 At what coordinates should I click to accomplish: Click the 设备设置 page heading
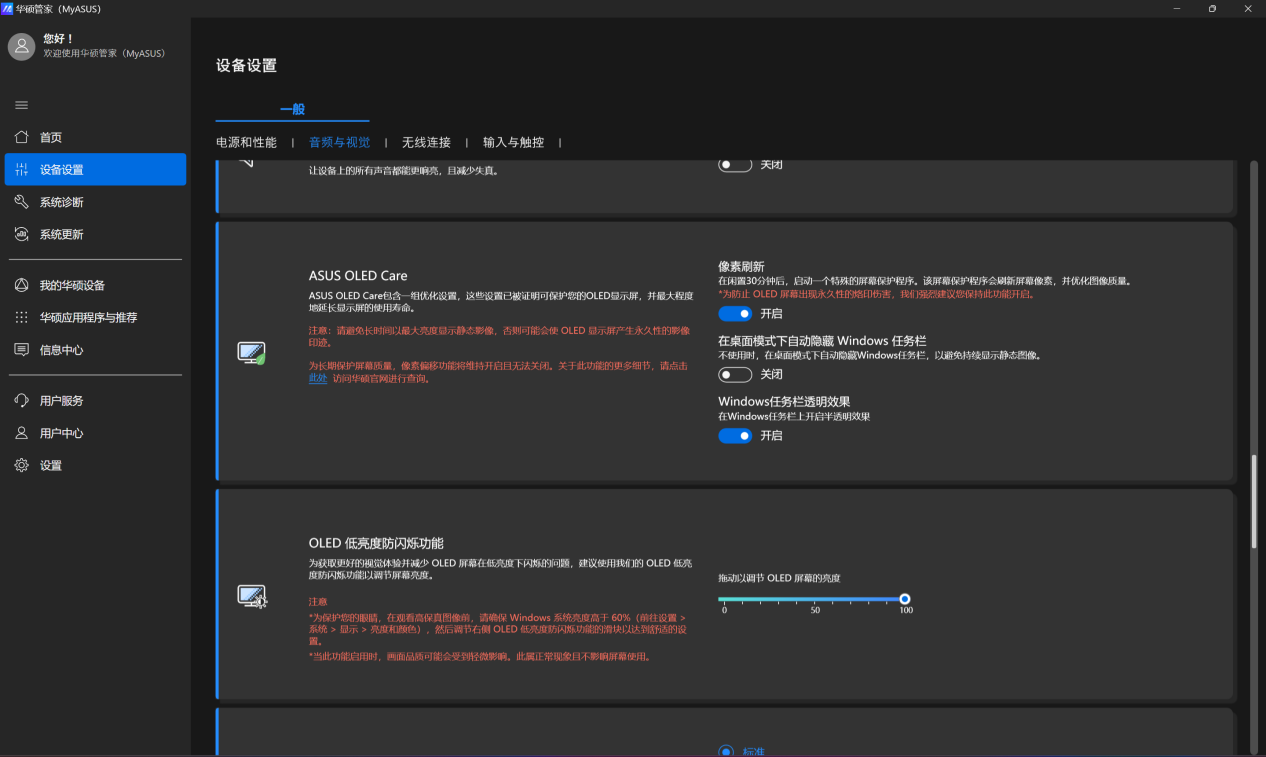click(246, 66)
